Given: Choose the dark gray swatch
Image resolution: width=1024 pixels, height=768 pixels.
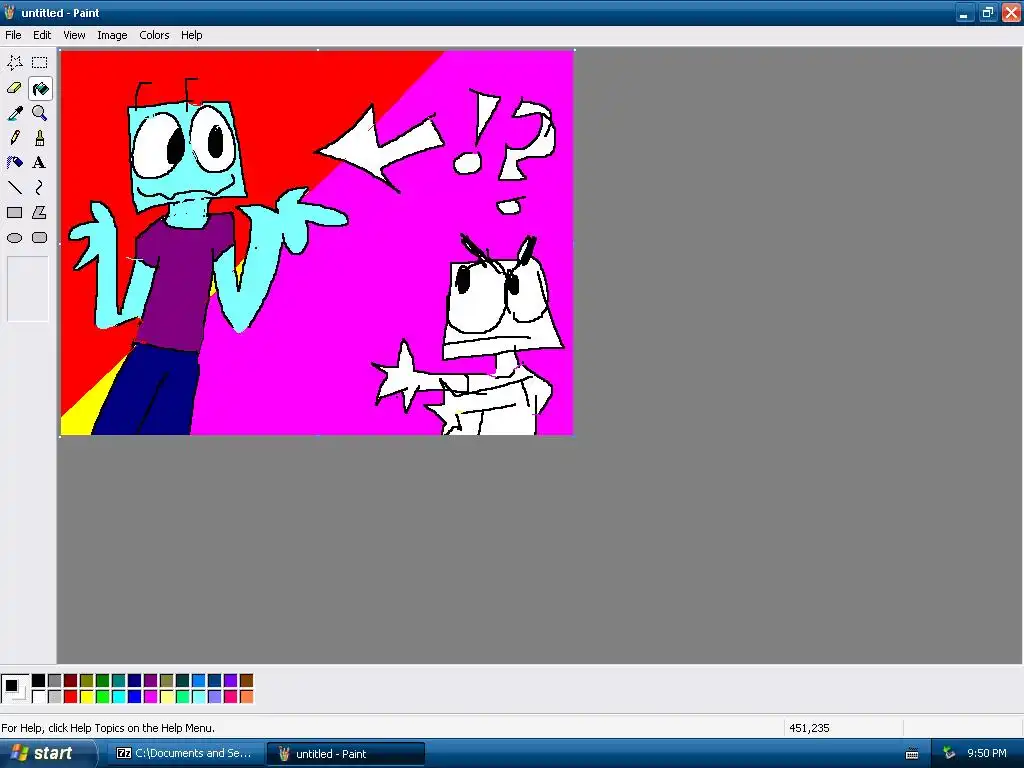Looking at the screenshot, I should point(55,681).
